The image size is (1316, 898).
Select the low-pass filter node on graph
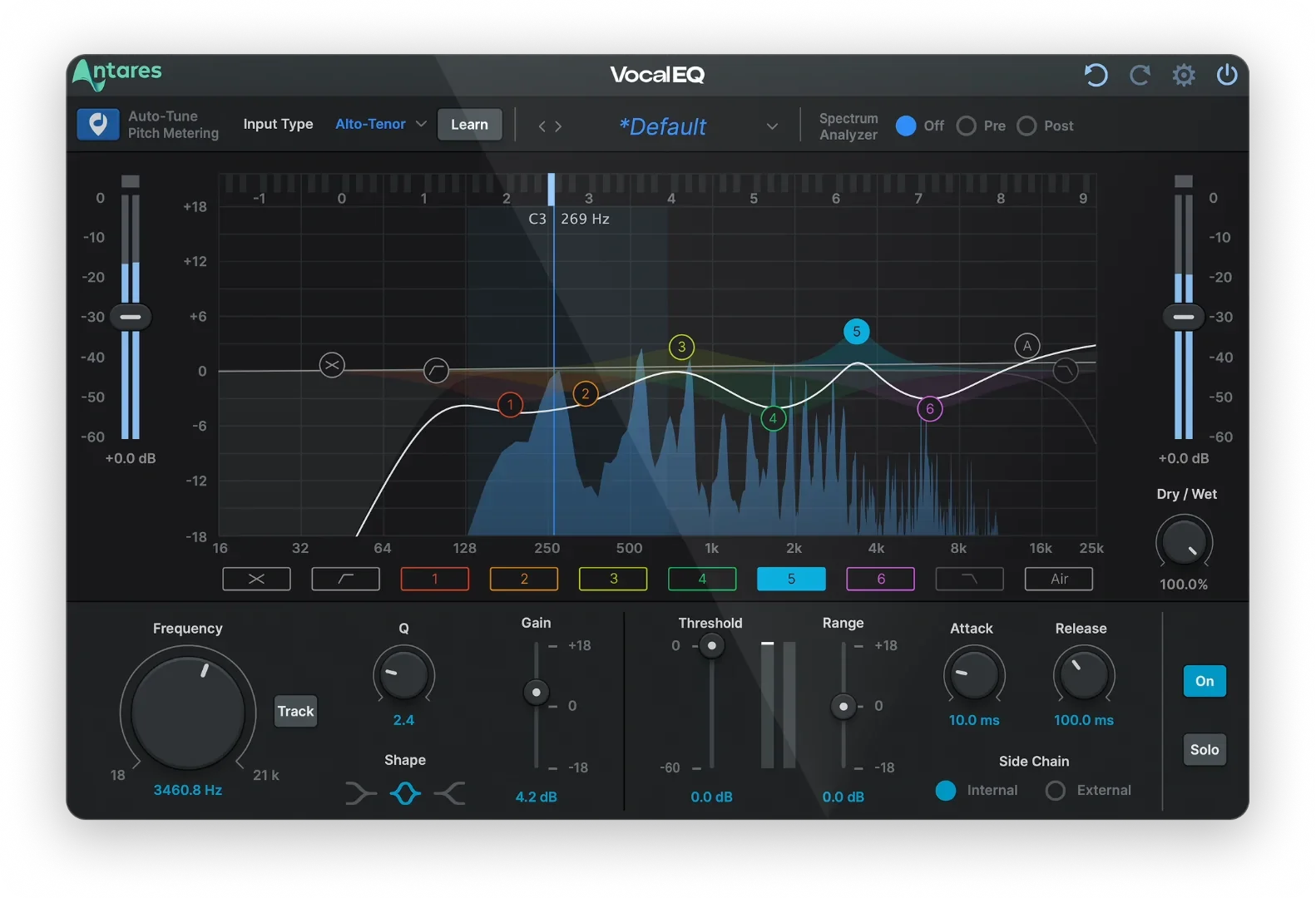click(1065, 370)
